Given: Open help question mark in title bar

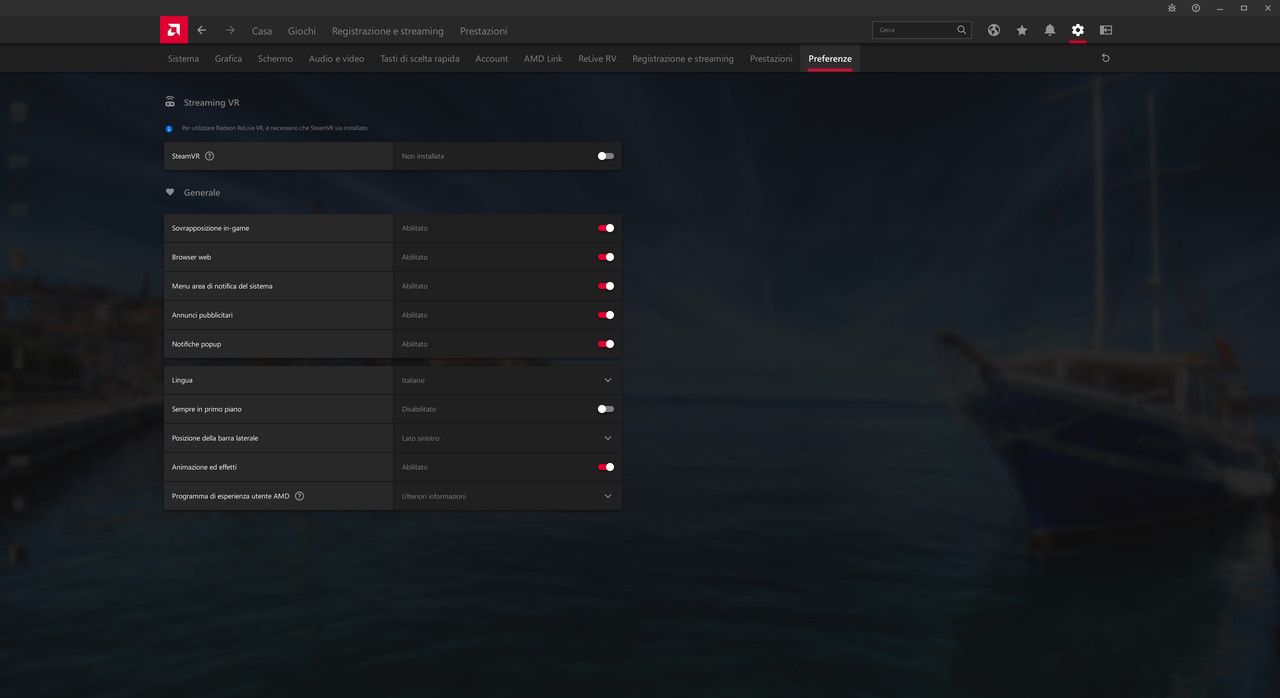Looking at the screenshot, I should (1196, 8).
